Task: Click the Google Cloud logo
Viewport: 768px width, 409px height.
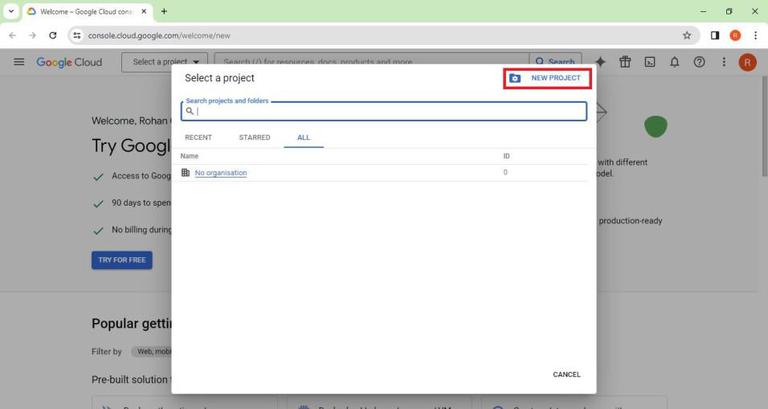Action: click(69, 62)
